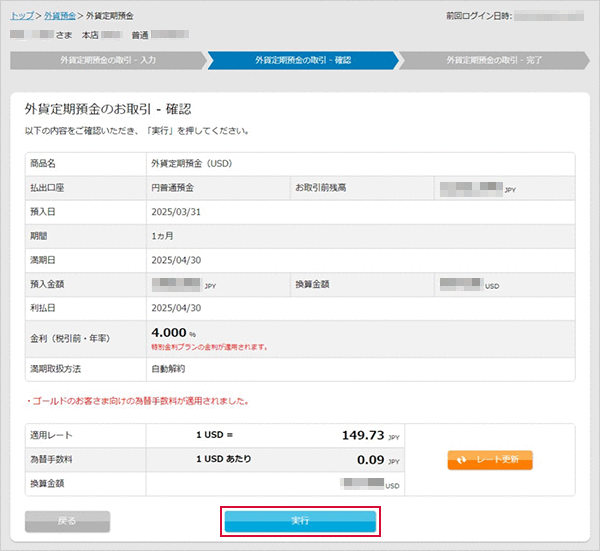Screen dimensions: 600x551
Task: Navigate to 外貨預金 breadcrumb link
Action: click(59, 17)
